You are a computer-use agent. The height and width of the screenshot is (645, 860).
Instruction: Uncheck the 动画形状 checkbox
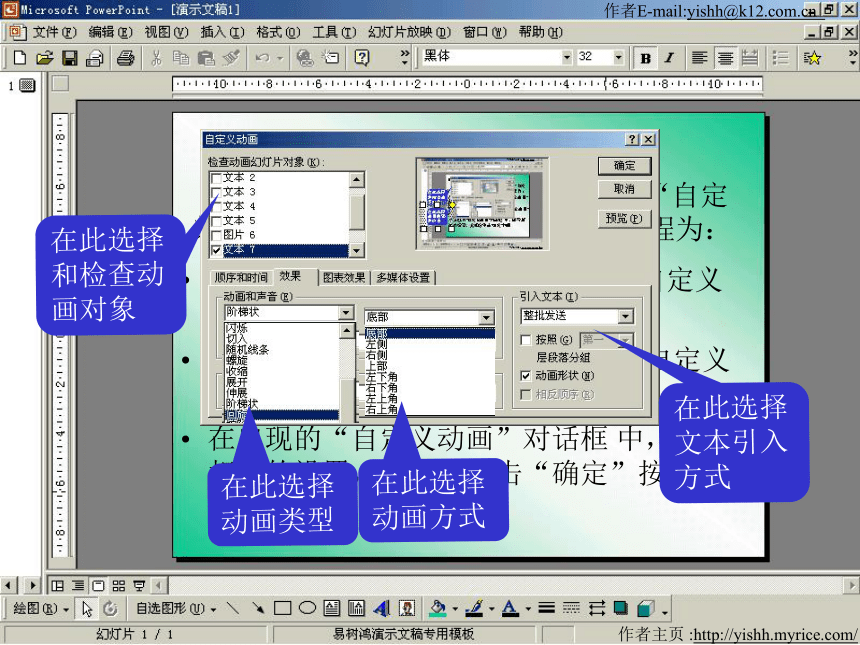pyautogui.click(x=525, y=376)
